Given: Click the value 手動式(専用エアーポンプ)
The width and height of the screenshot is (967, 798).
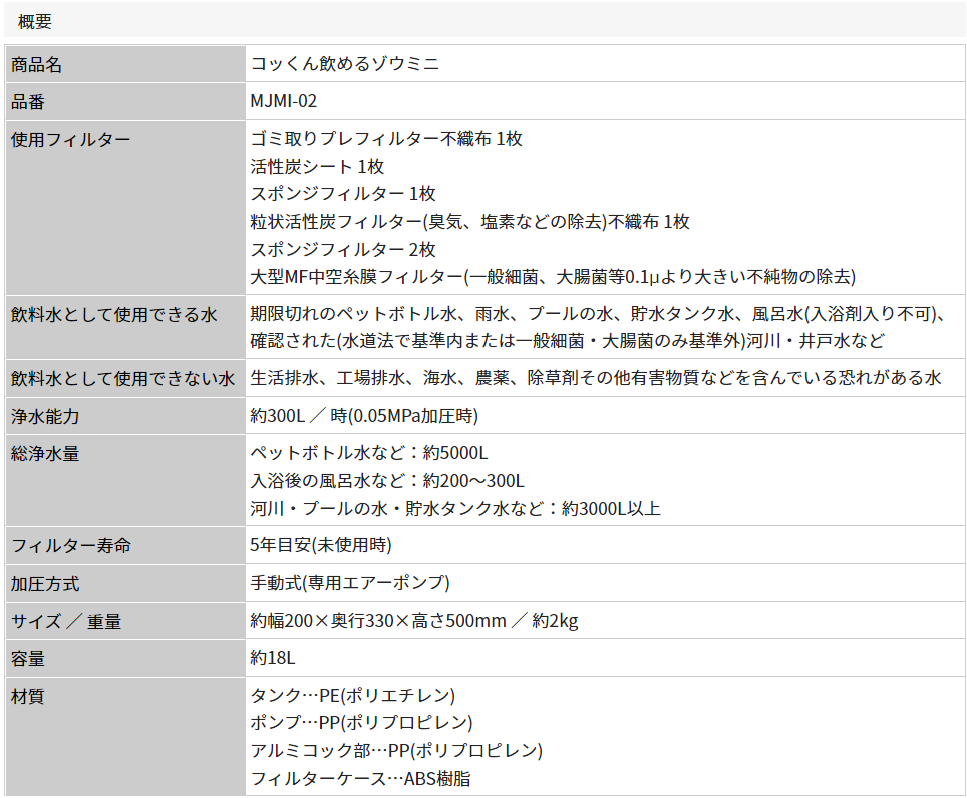Looking at the screenshot, I should click(350, 583).
